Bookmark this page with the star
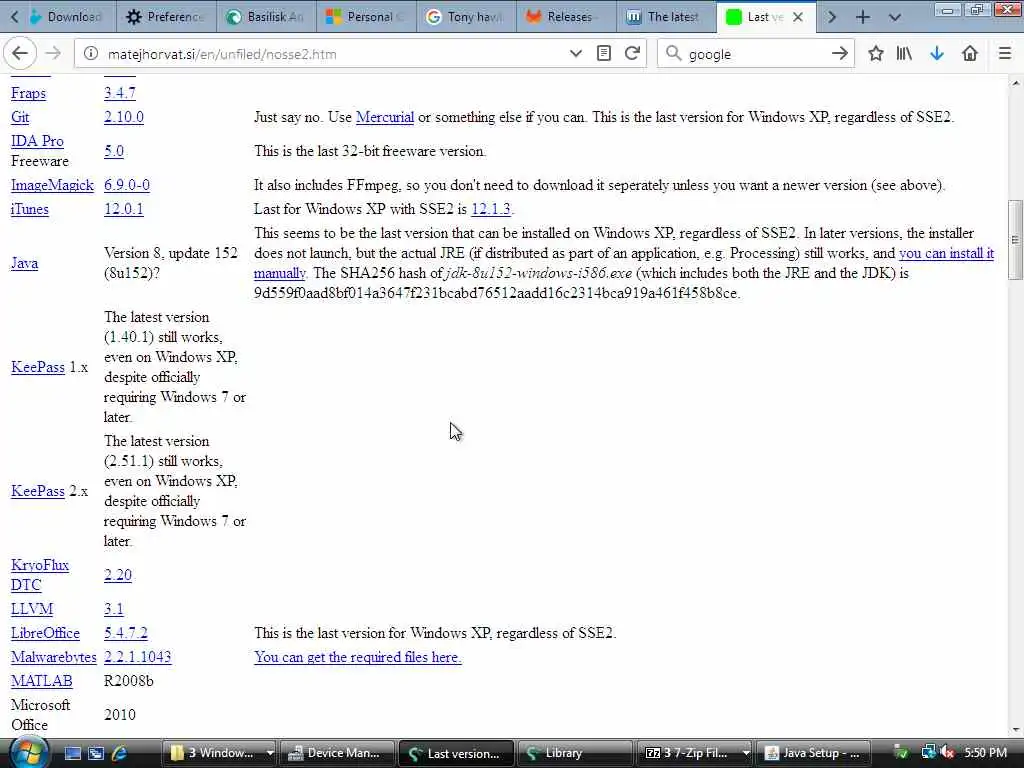 [876, 54]
